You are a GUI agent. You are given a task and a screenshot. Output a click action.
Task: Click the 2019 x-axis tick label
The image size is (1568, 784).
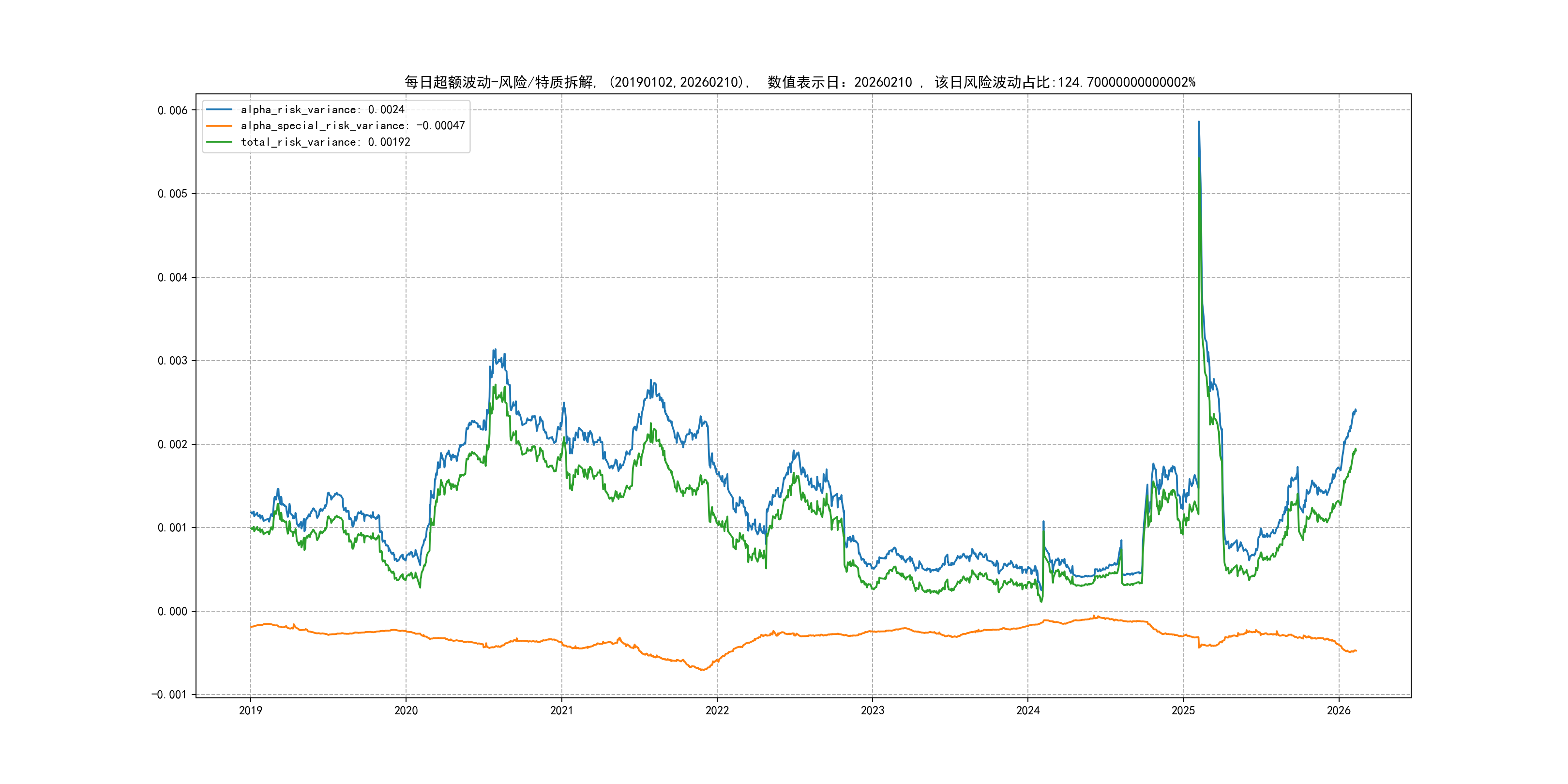pyautogui.click(x=250, y=710)
